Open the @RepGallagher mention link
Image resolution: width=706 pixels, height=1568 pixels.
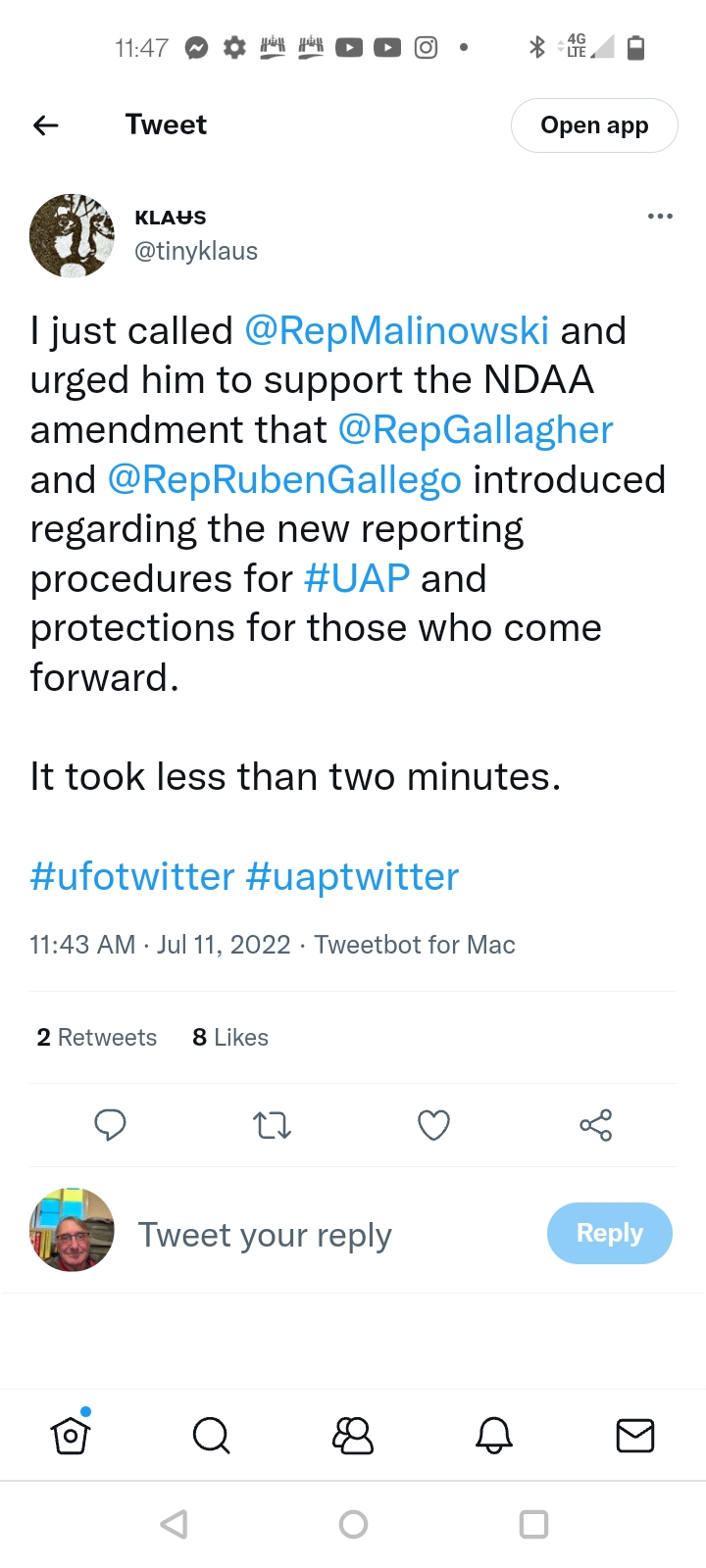click(476, 430)
